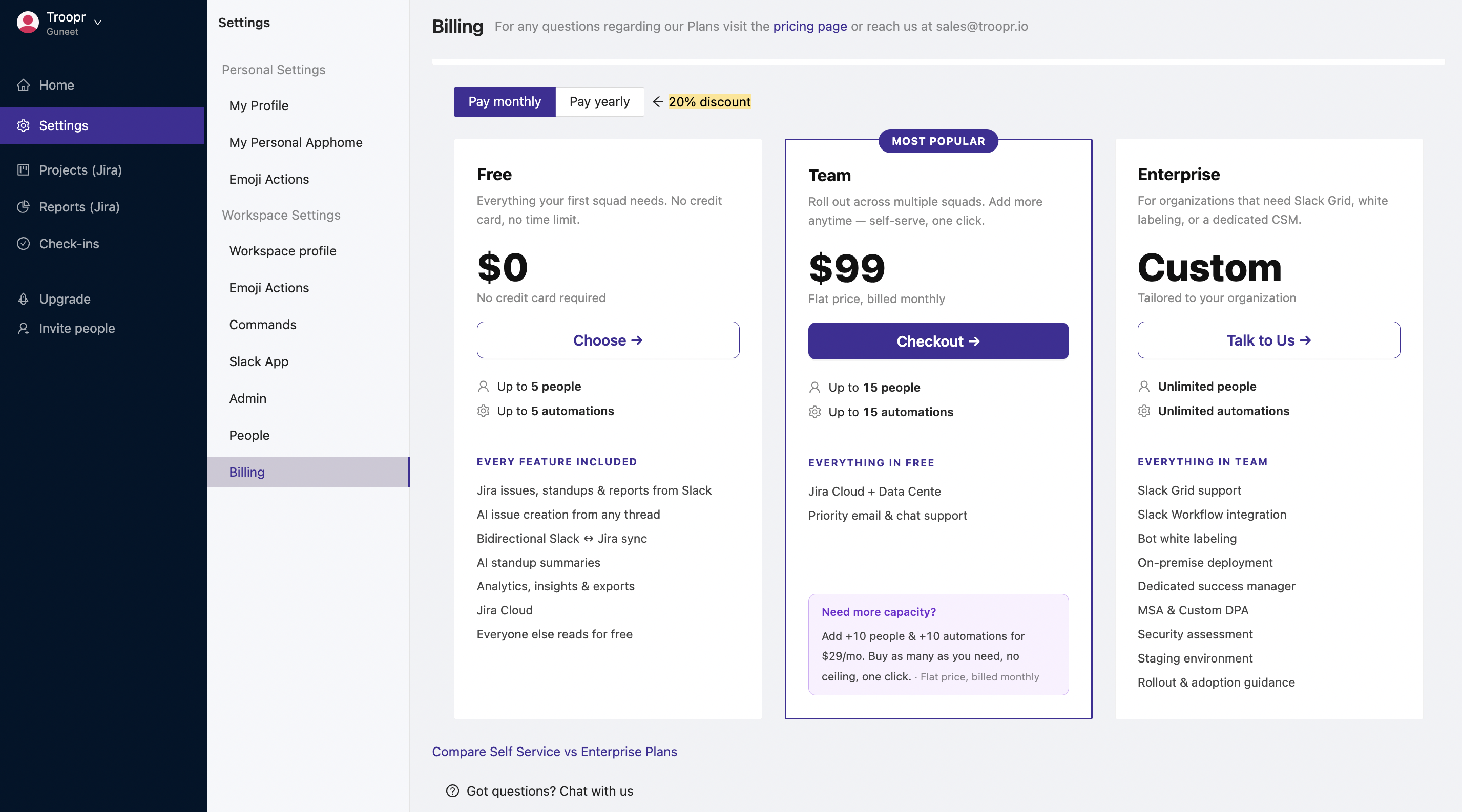Click the Upgrade rocket icon

click(x=23, y=299)
